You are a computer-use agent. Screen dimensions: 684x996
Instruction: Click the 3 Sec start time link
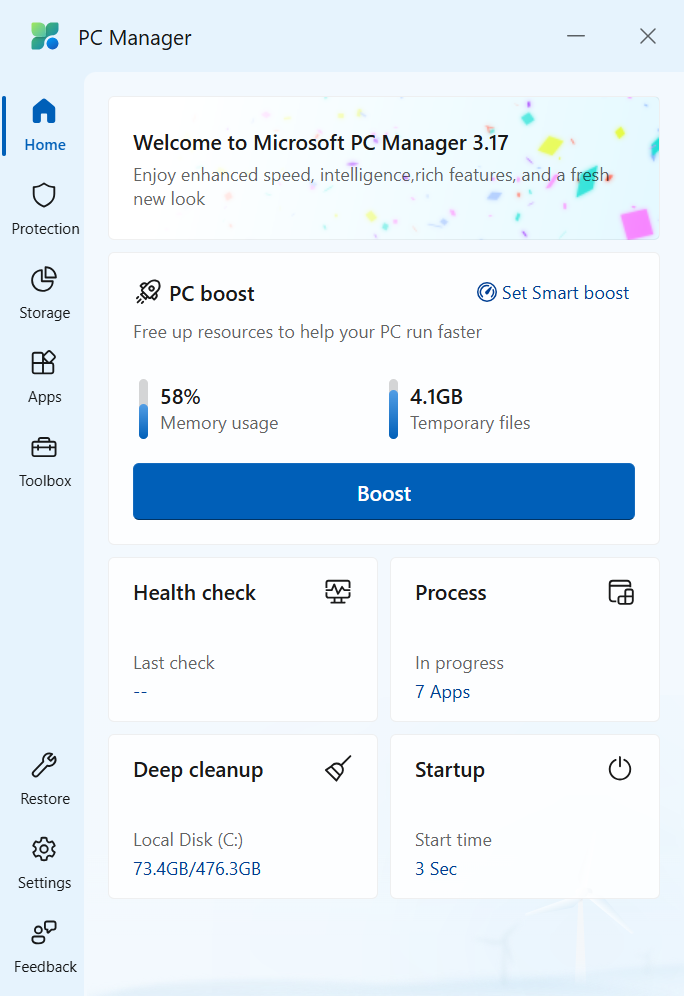tap(436, 868)
